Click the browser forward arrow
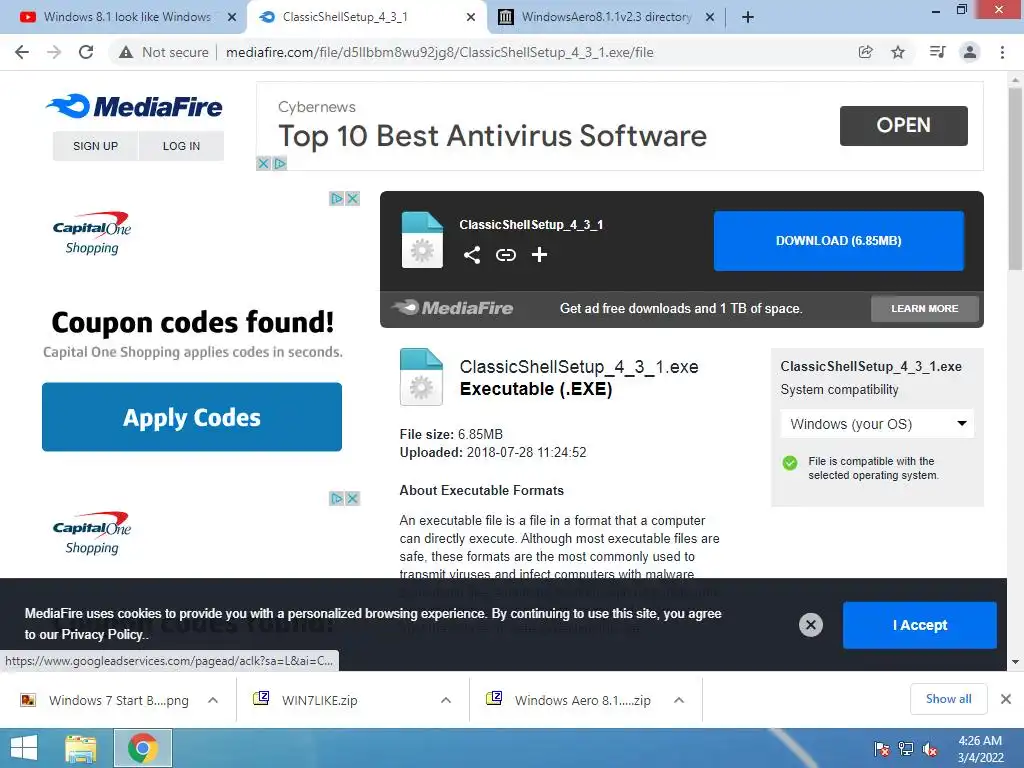The height and width of the screenshot is (768, 1024). pyautogui.click(x=54, y=52)
